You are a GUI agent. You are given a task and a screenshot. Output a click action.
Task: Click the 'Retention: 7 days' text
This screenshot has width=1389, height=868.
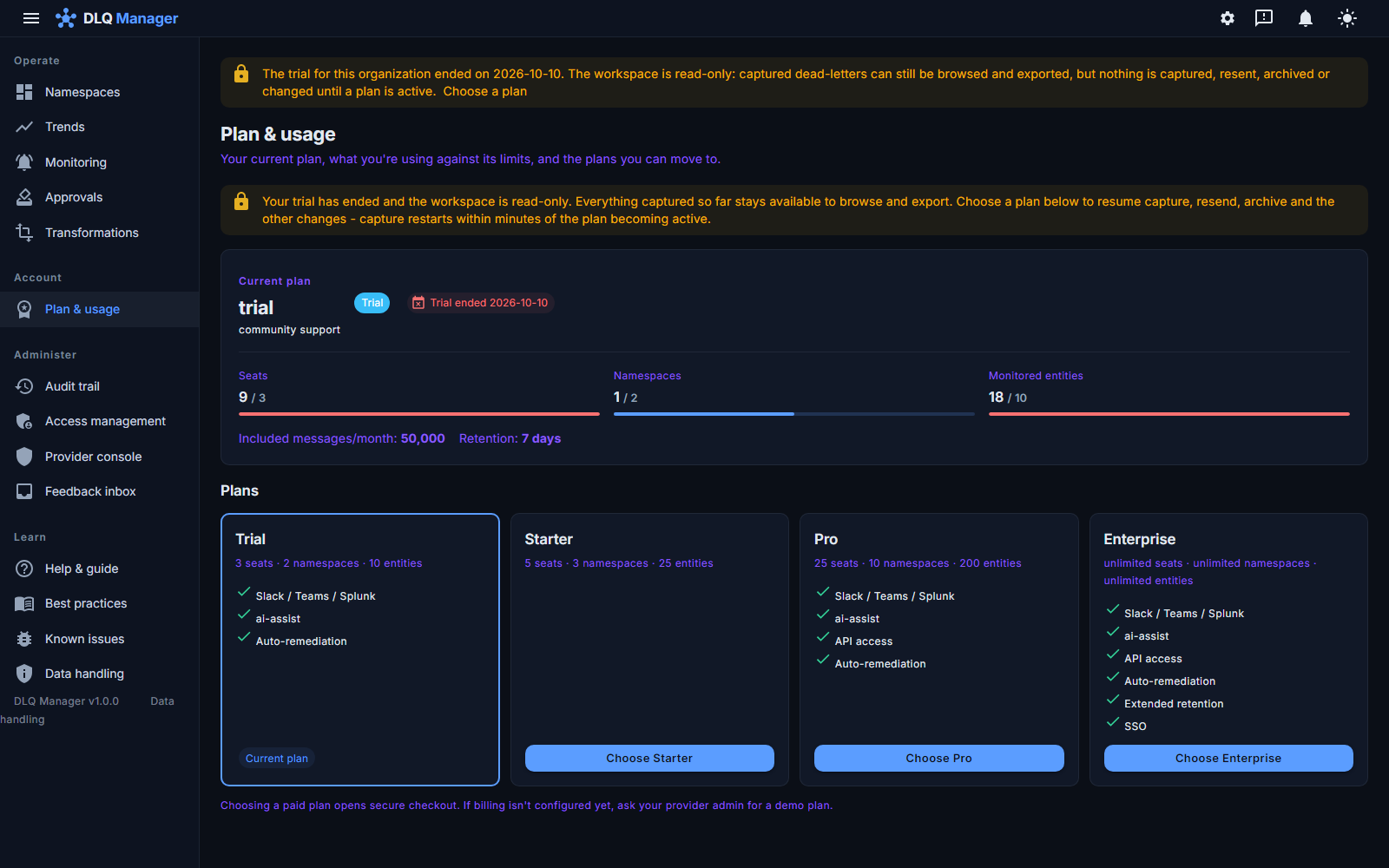pos(510,438)
